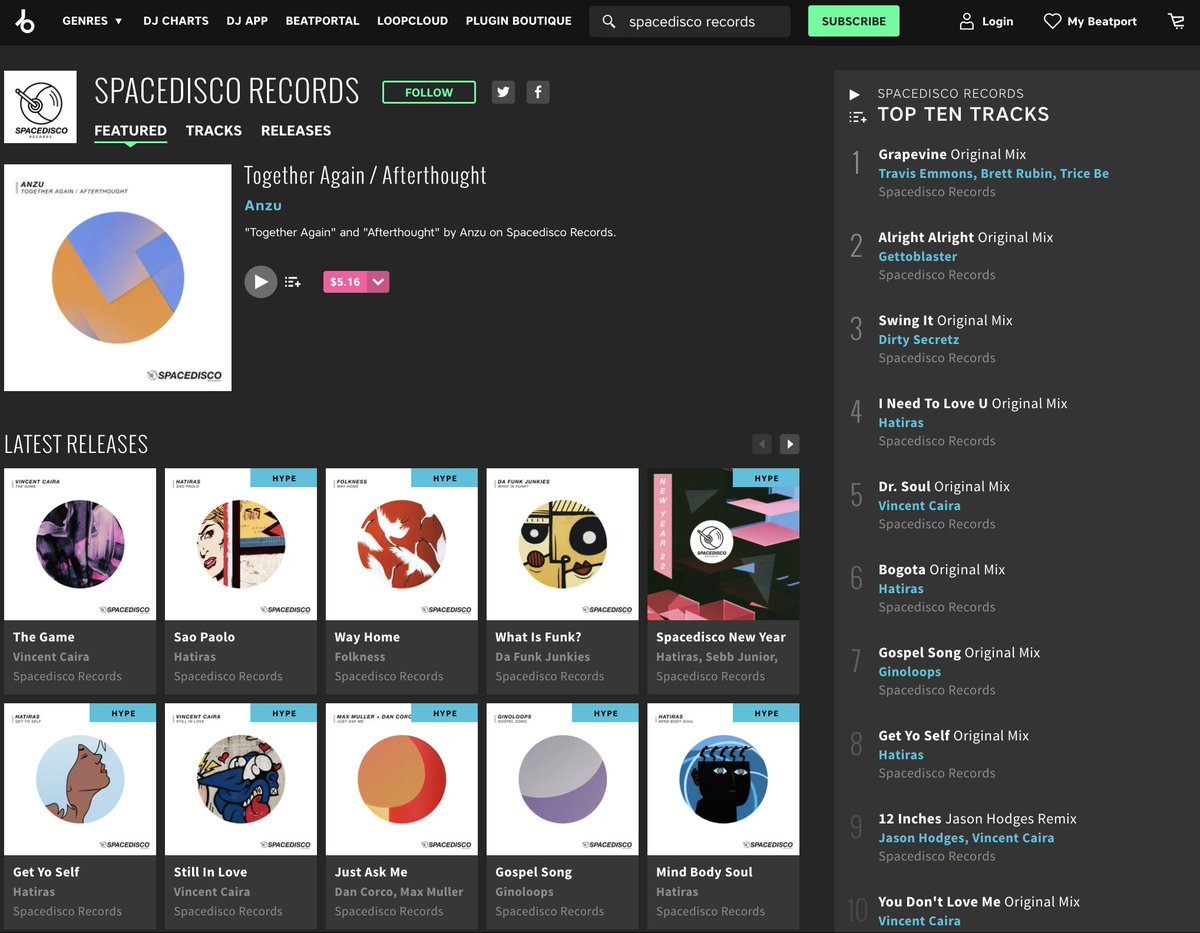Expand the Genres dropdown menu
1200x933 pixels.
coord(92,21)
